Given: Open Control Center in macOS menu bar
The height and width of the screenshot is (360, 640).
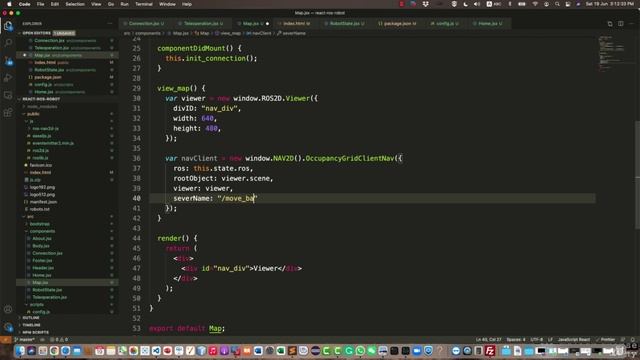Looking at the screenshot, I should coord(568,4).
